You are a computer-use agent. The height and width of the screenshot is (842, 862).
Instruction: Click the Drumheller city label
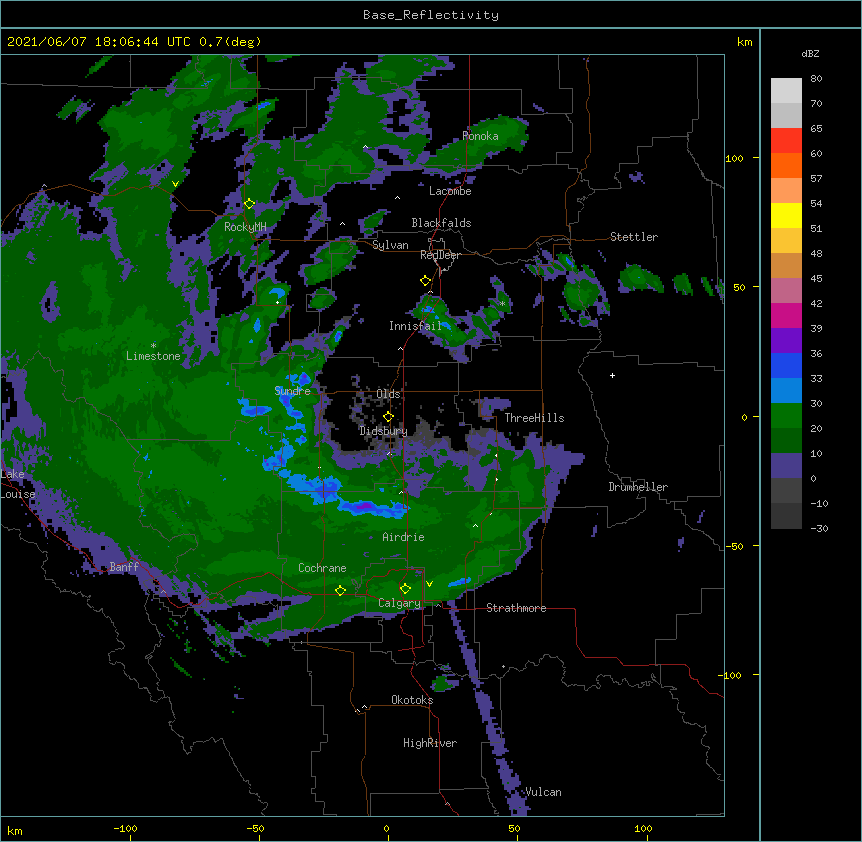click(x=638, y=487)
